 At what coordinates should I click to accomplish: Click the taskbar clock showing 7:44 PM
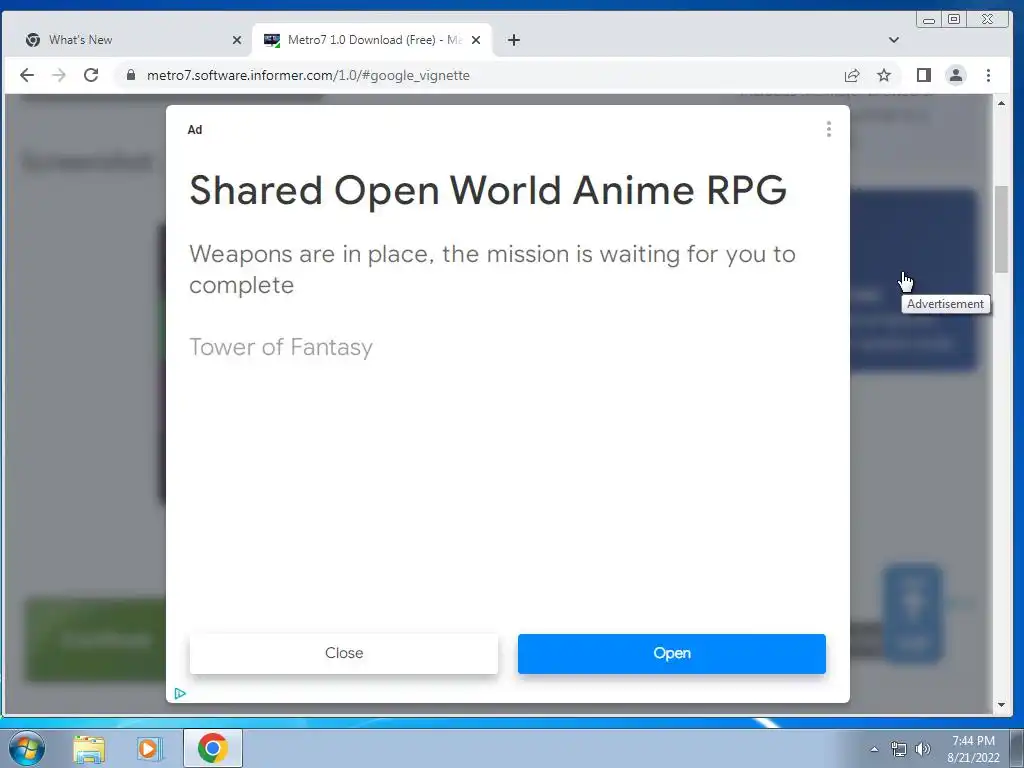[x=973, y=749]
